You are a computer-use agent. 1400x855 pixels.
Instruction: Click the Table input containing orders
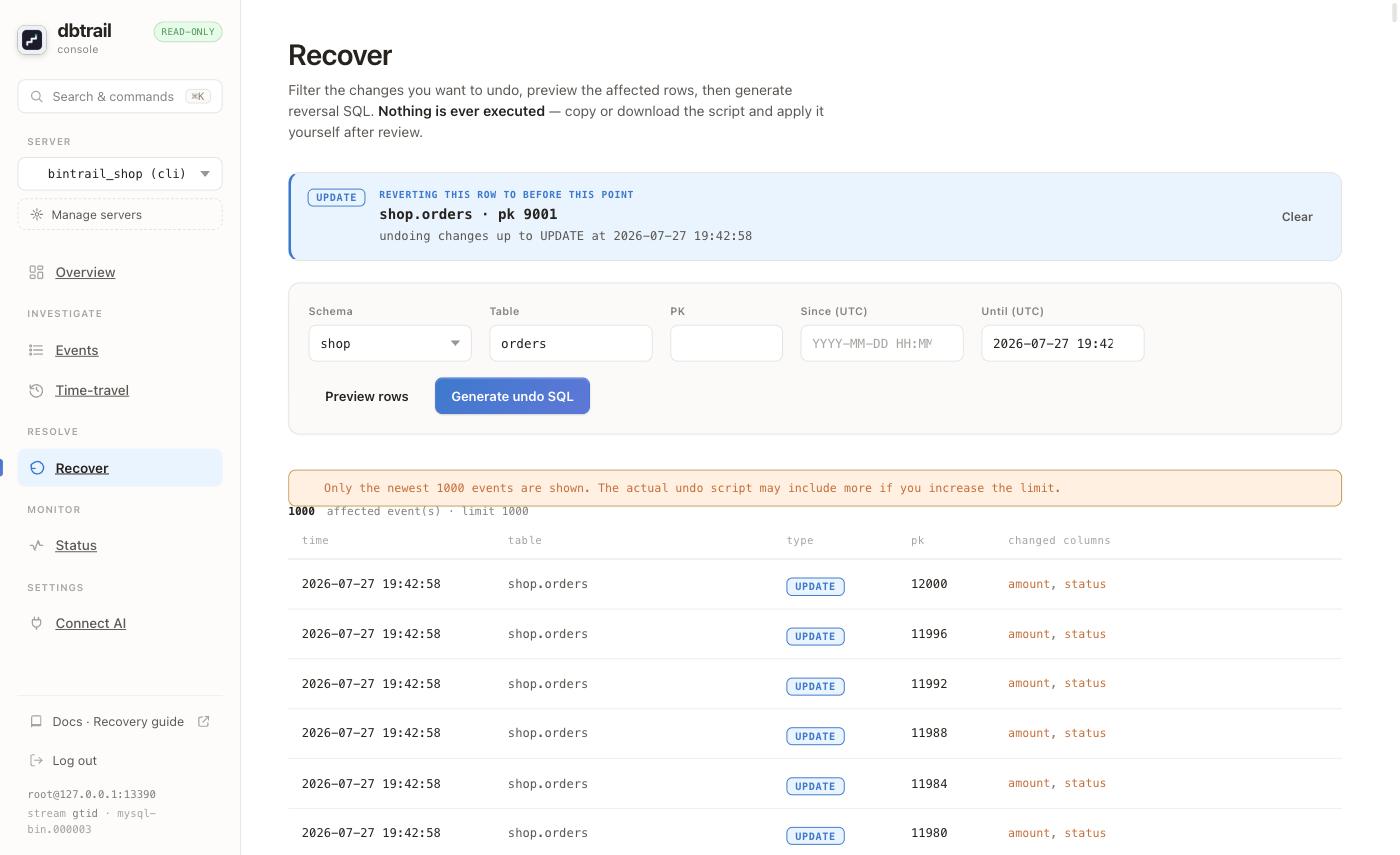pyautogui.click(x=571, y=343)
